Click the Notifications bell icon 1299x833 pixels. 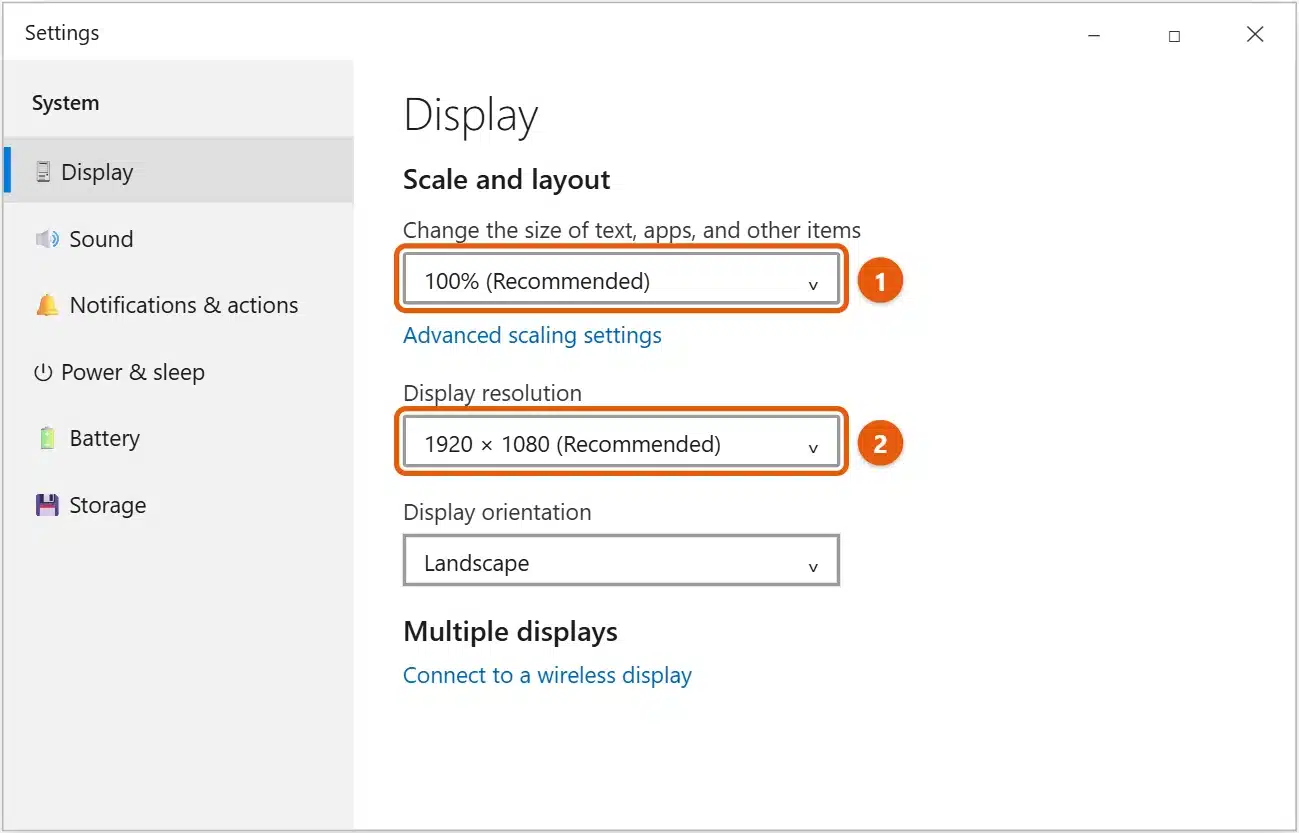coord(47,305)
